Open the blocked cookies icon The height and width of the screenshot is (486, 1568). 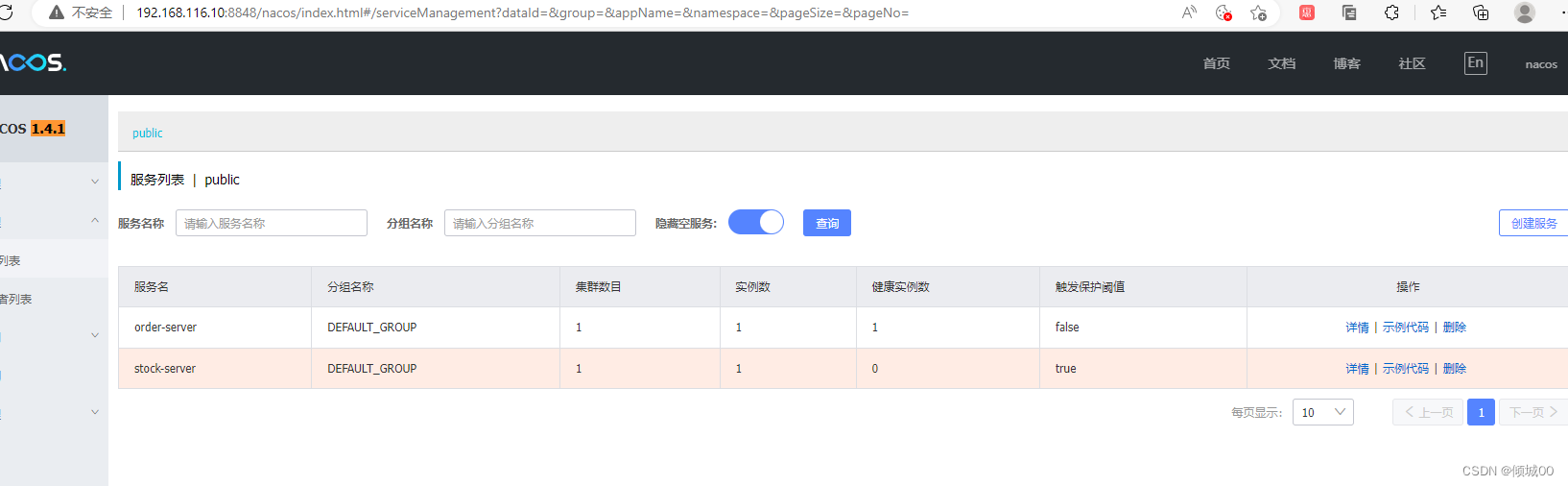pyautogui.click(x=1224, y=12)
